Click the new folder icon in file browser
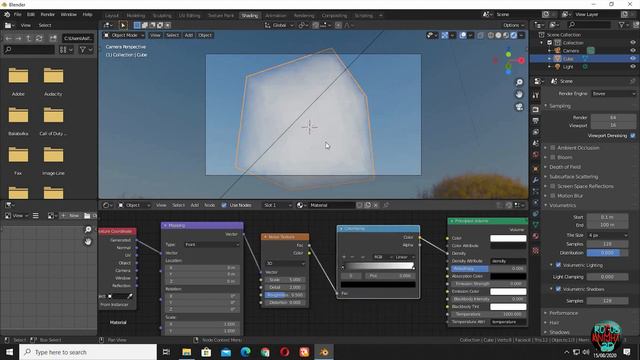 pos(53,38)
